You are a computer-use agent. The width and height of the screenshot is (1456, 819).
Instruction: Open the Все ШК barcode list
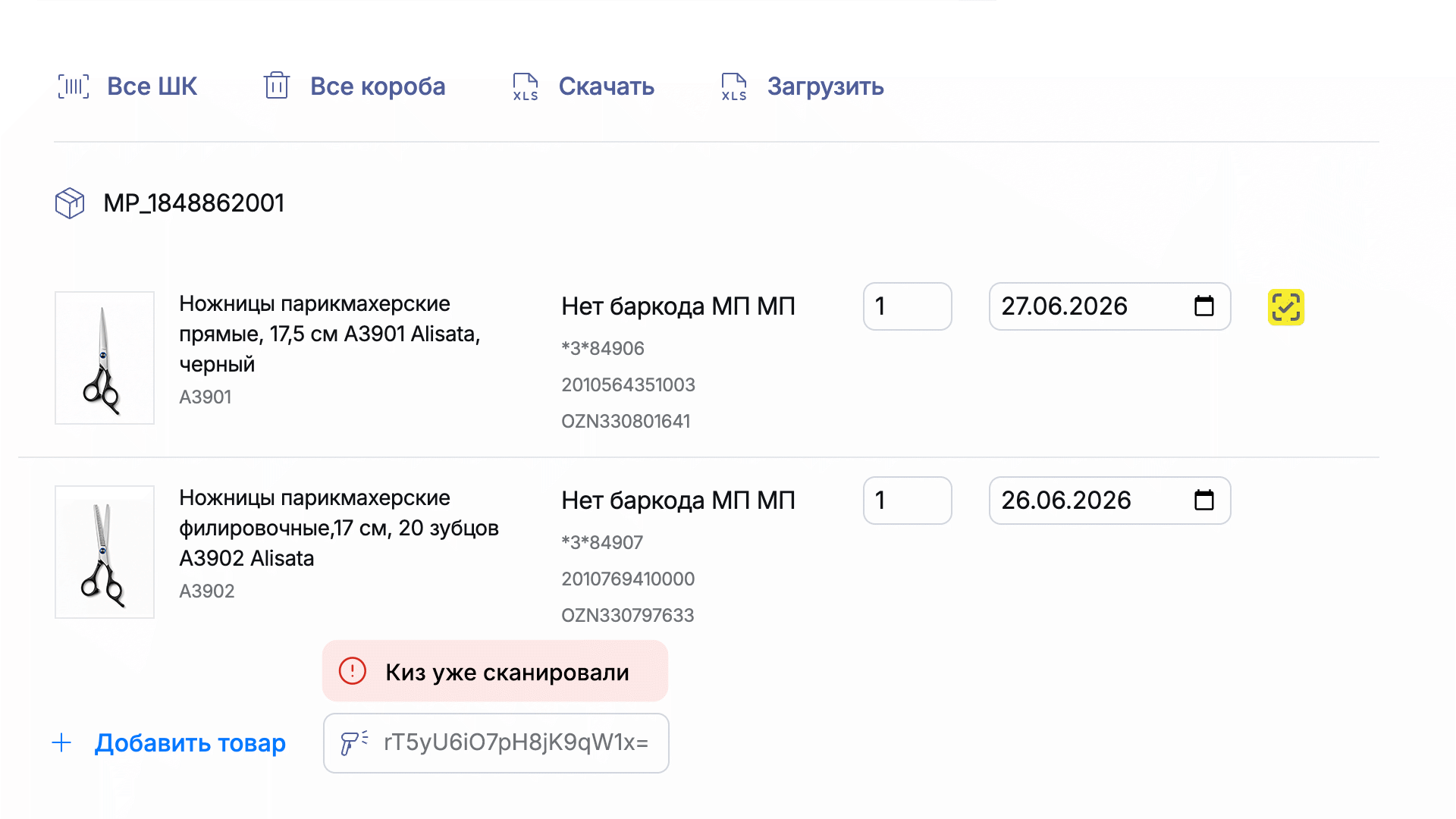[152, 86]
